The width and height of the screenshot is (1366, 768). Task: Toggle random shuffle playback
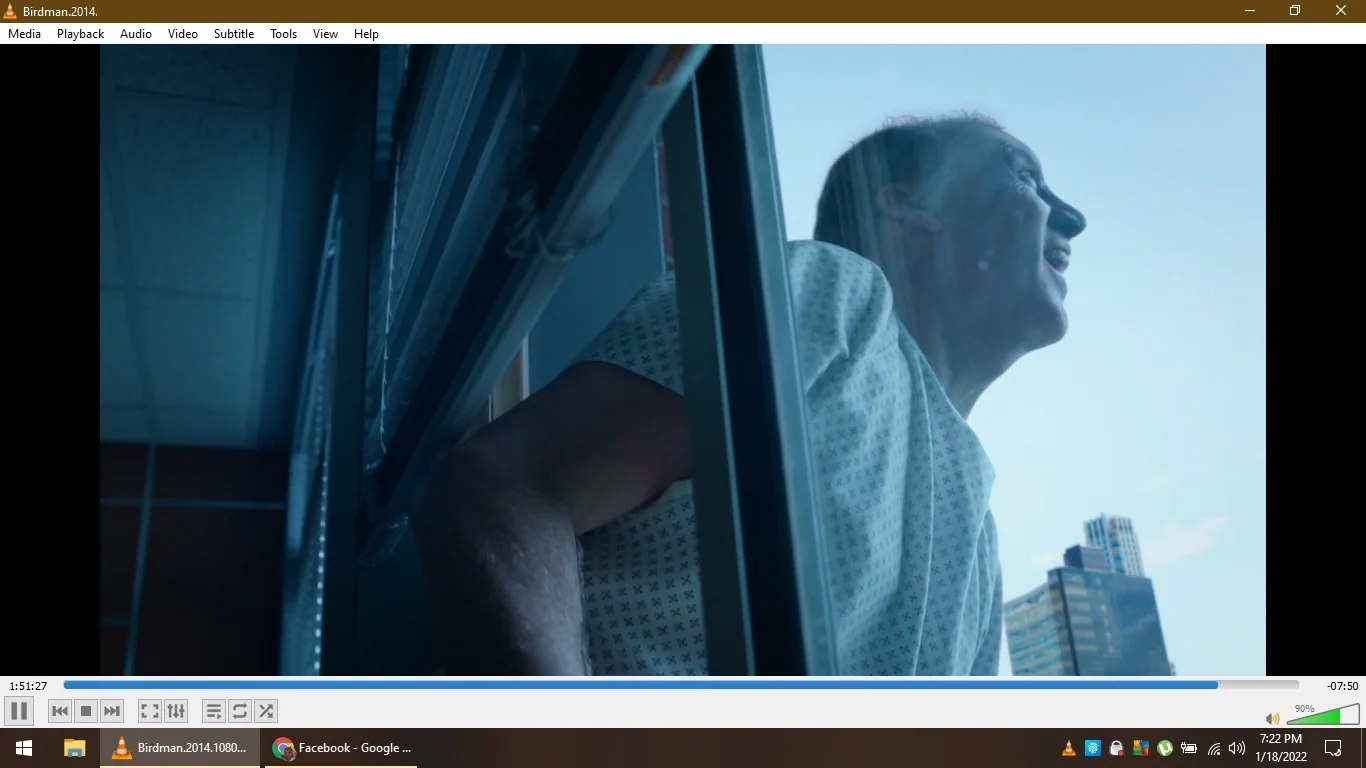coord(266,711)
